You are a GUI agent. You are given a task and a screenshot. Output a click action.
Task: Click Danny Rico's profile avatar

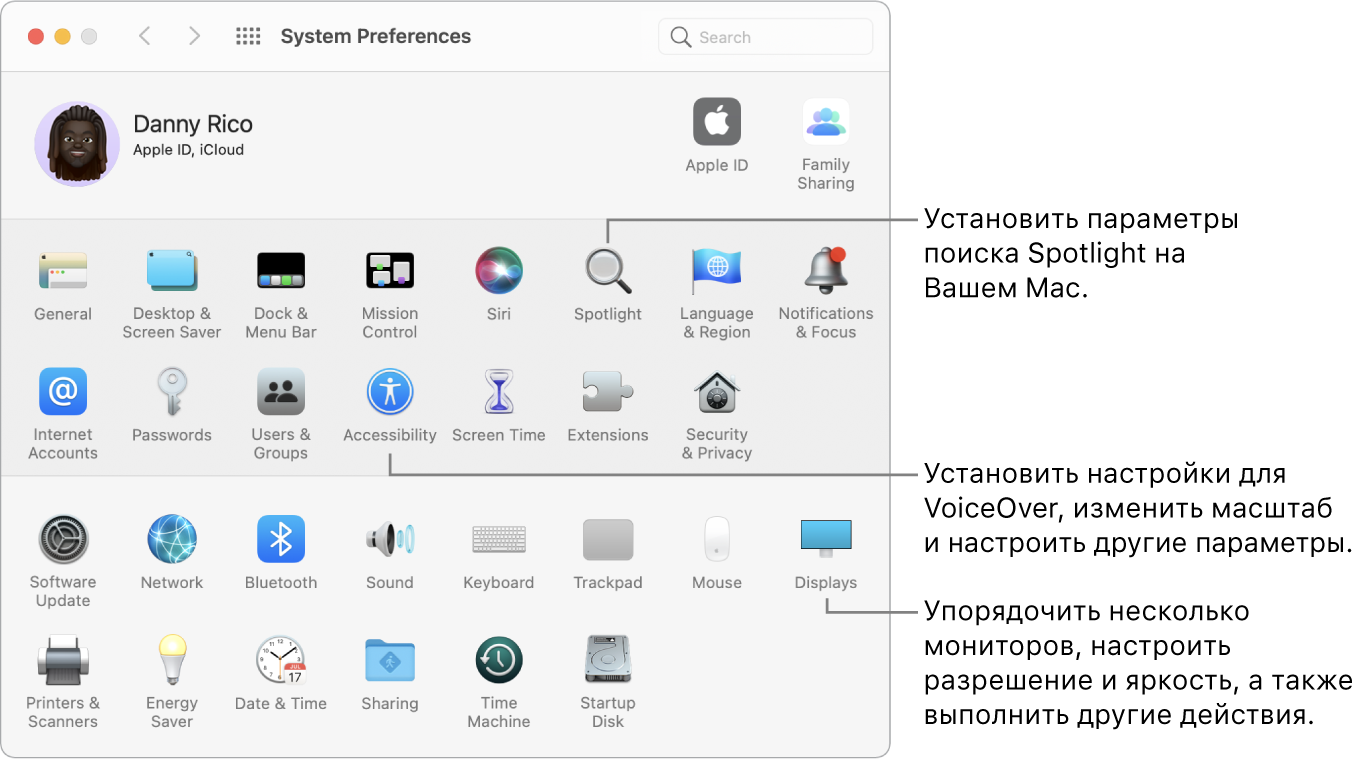77,144
